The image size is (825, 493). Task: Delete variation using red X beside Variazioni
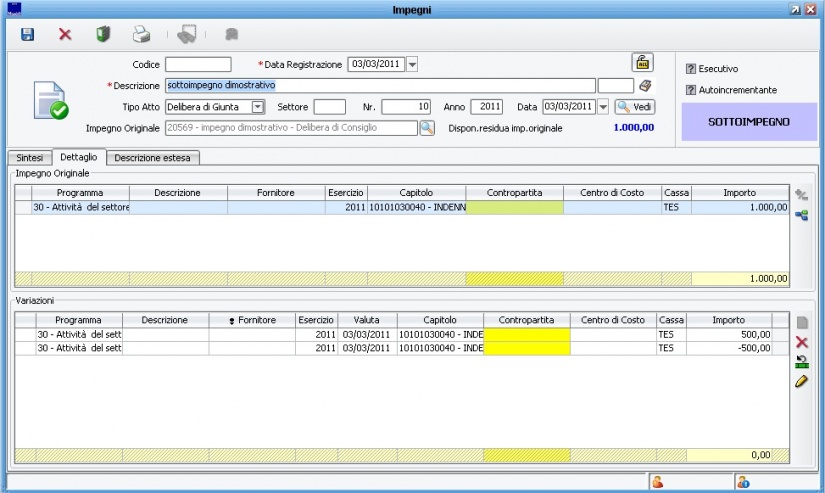(x=801, y=342)
